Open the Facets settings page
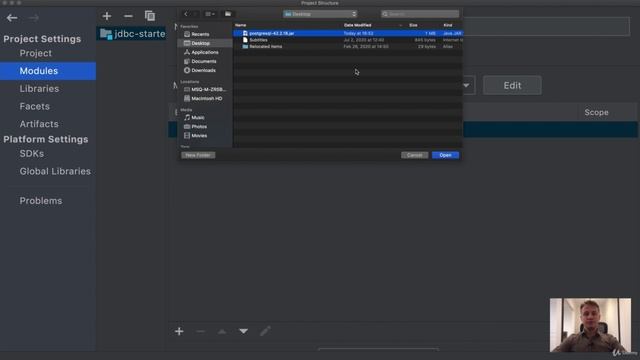The width and height of the screenshot is (640, 360). 35,106
